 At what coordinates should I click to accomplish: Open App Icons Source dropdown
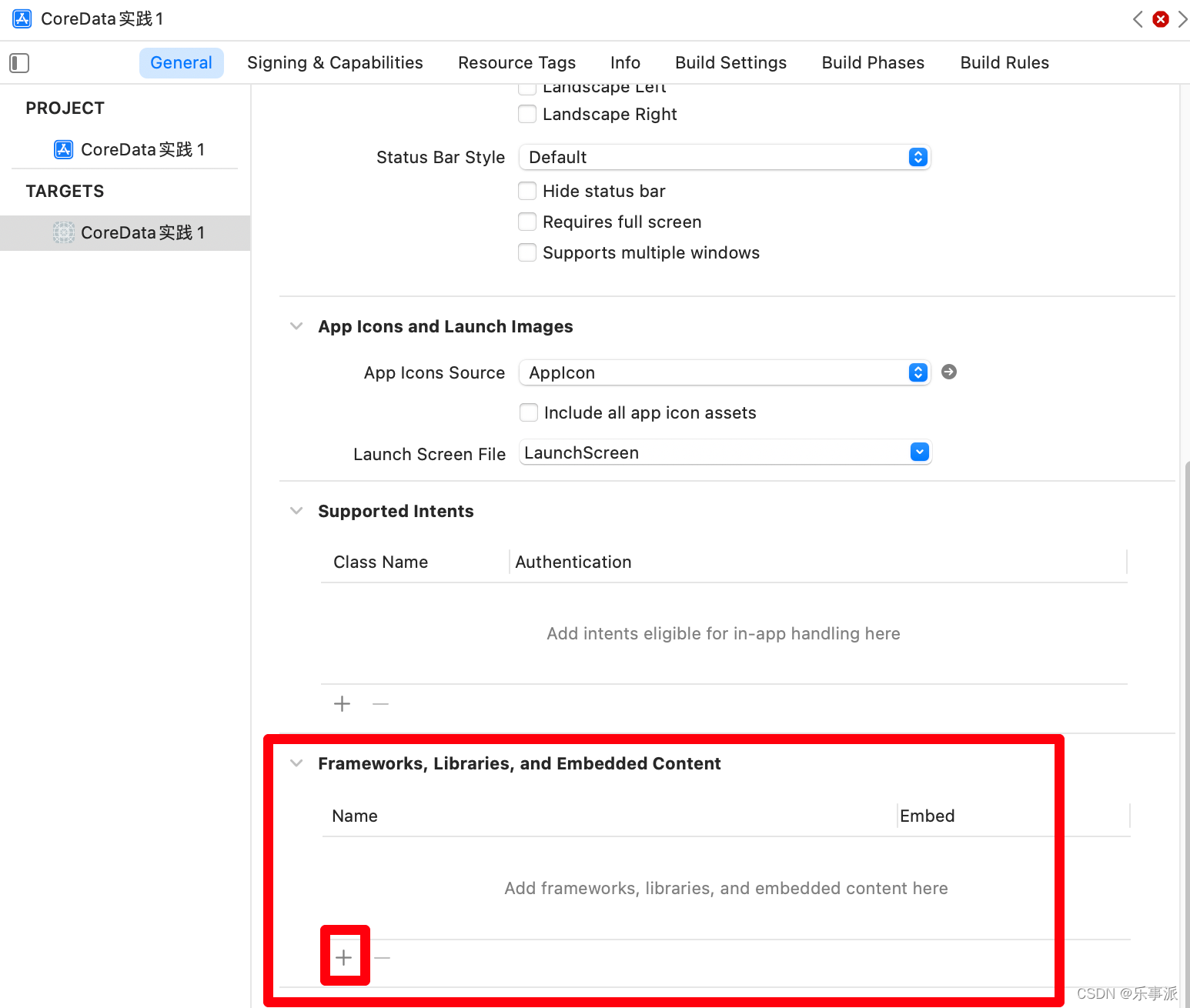coord(724,372)
